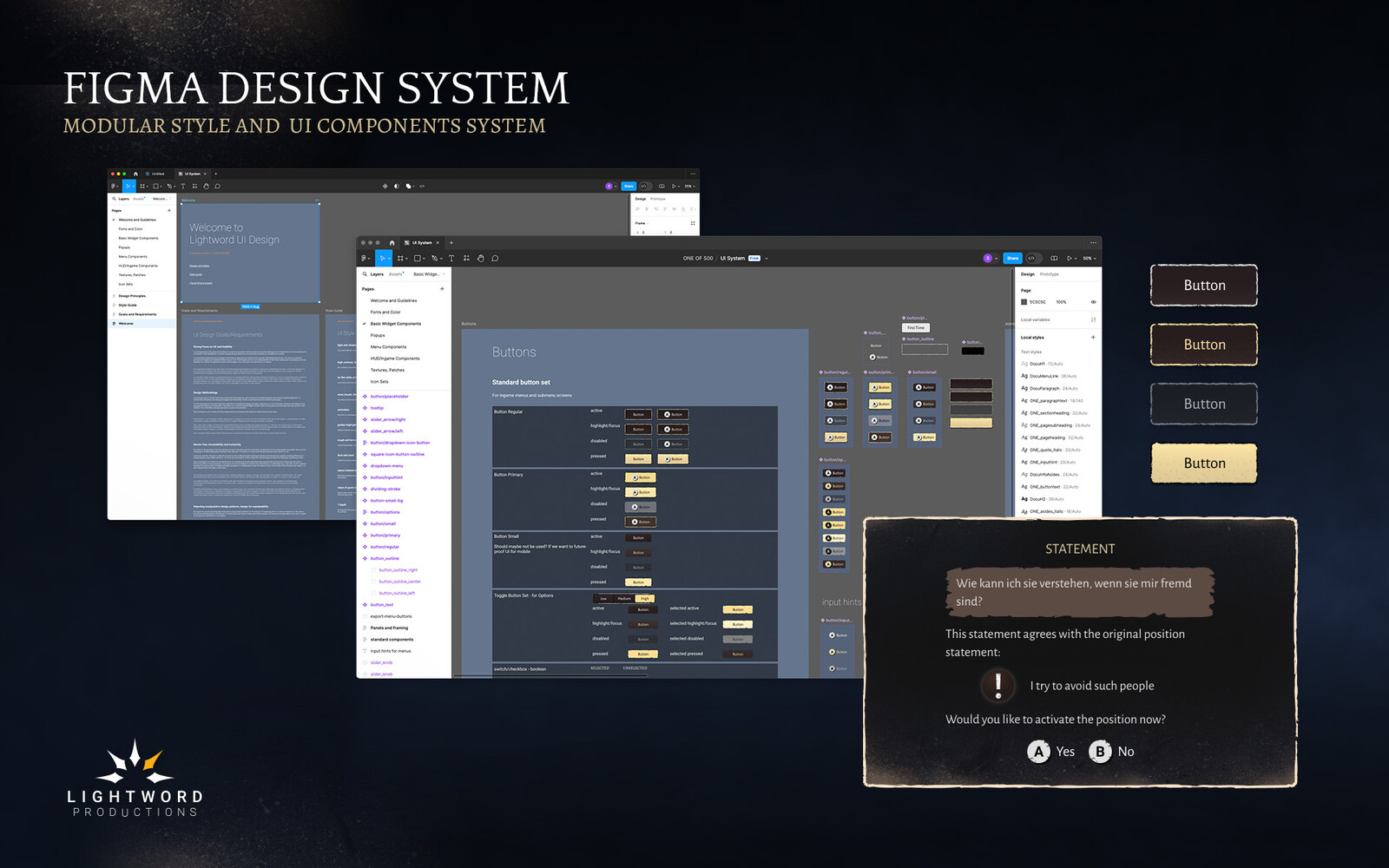Toggle Dev Mode switch in front window
The height and width of the screenshot is (868, 1389).
1032,258
